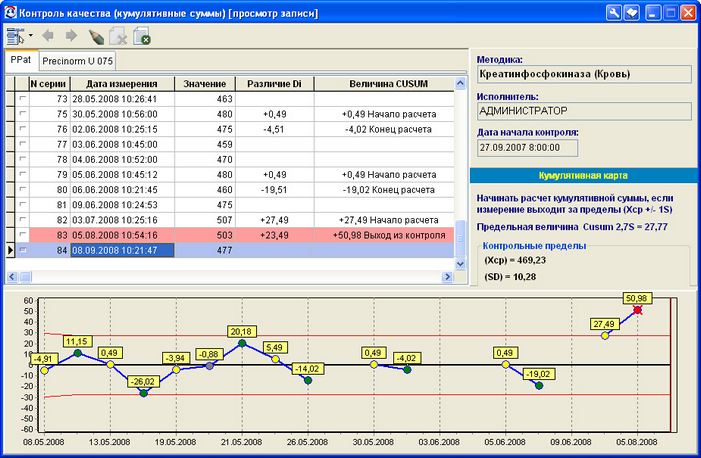Click the forward arrow navigation icon
Viewport: 701px width, 458px height.
click(71, 36)
